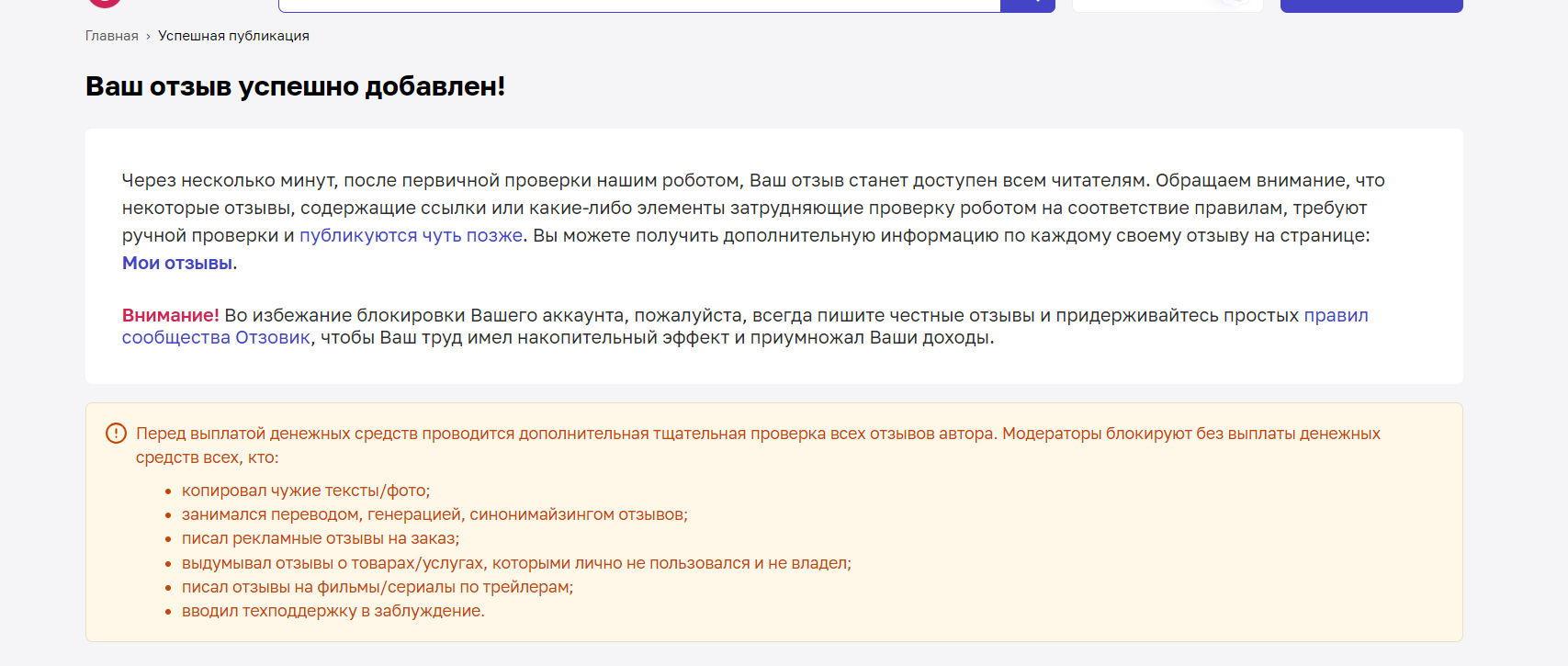Select the Успешная публикация breadcrumb item

click(233, 36)
